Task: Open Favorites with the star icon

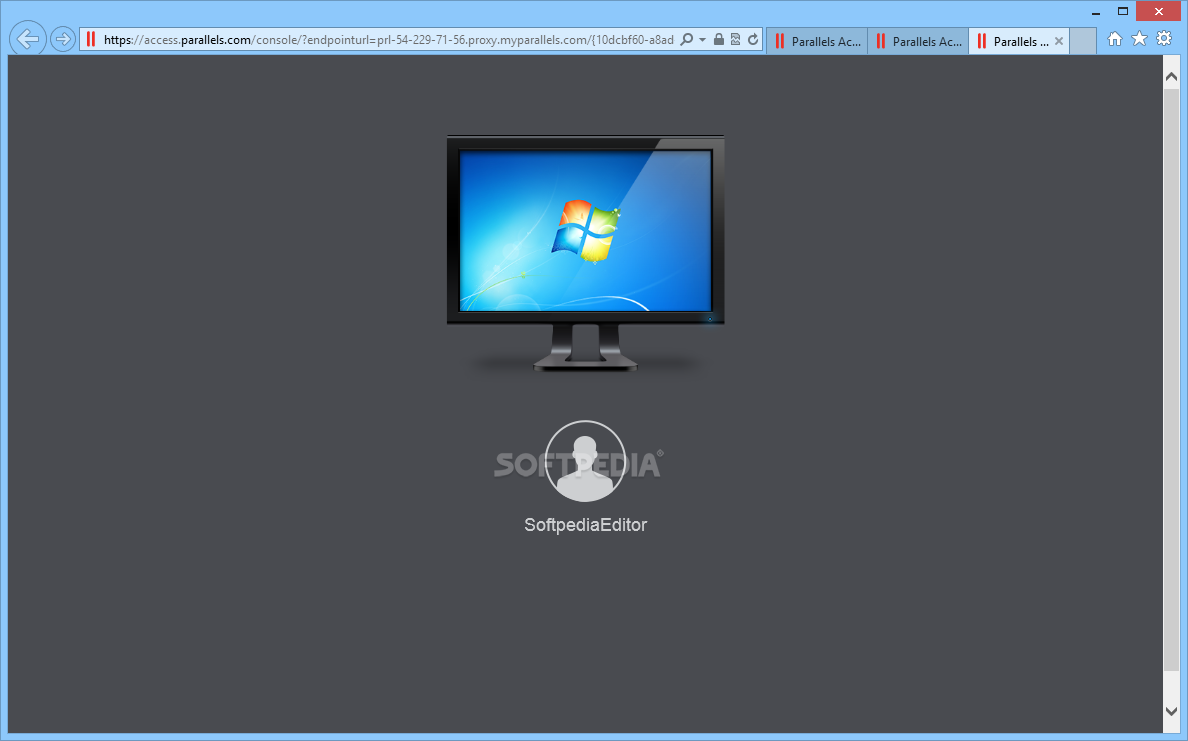Action: tap(1140, 39)
